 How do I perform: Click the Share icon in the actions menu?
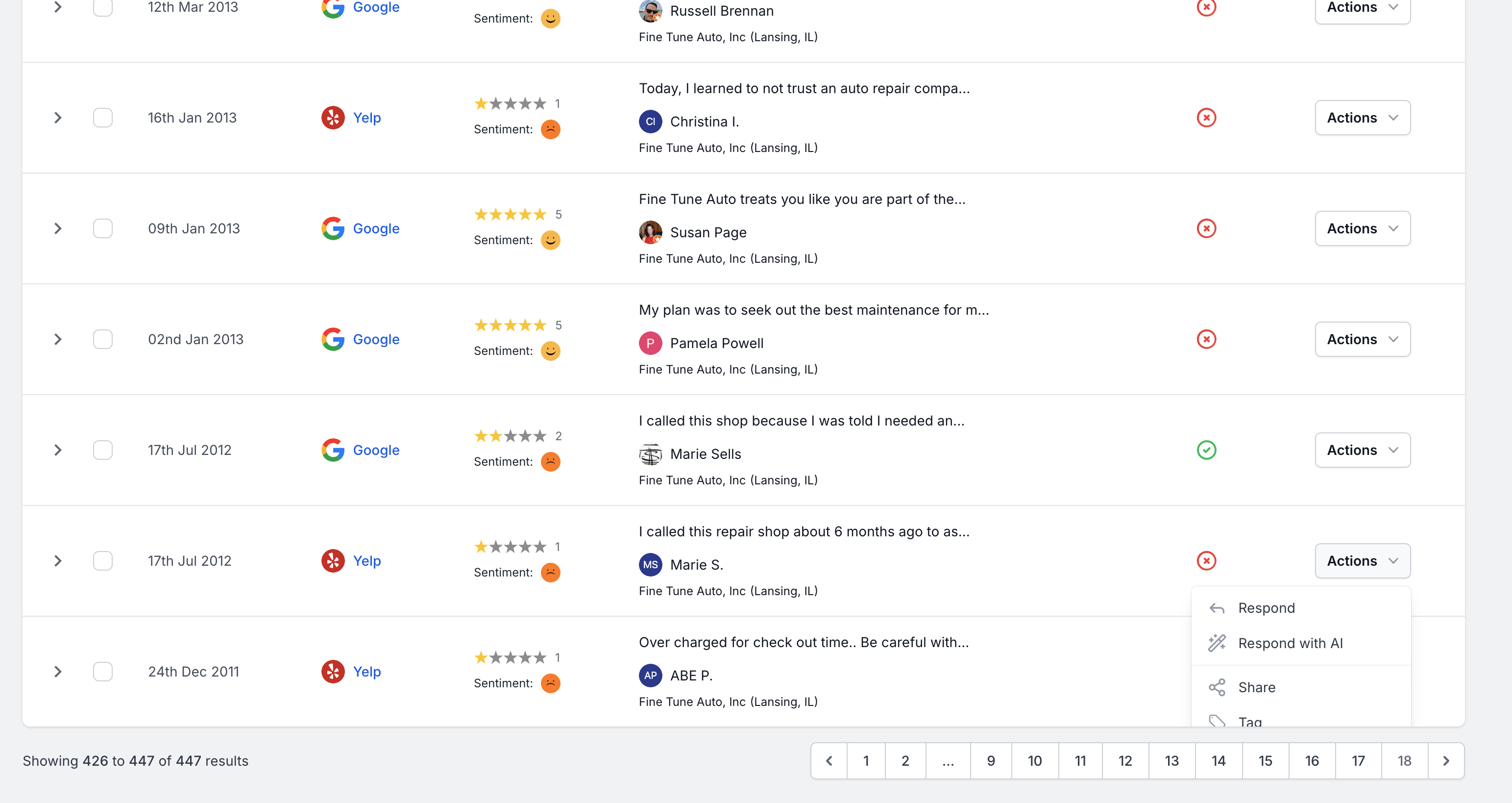click(x=1217, y=687)
